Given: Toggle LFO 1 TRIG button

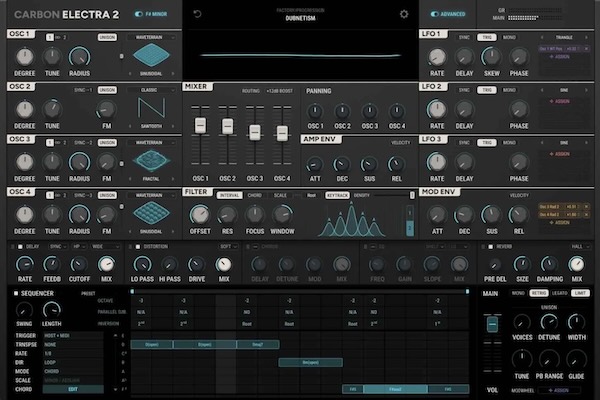Looking at the screenshot, I should tap(487, 37).
